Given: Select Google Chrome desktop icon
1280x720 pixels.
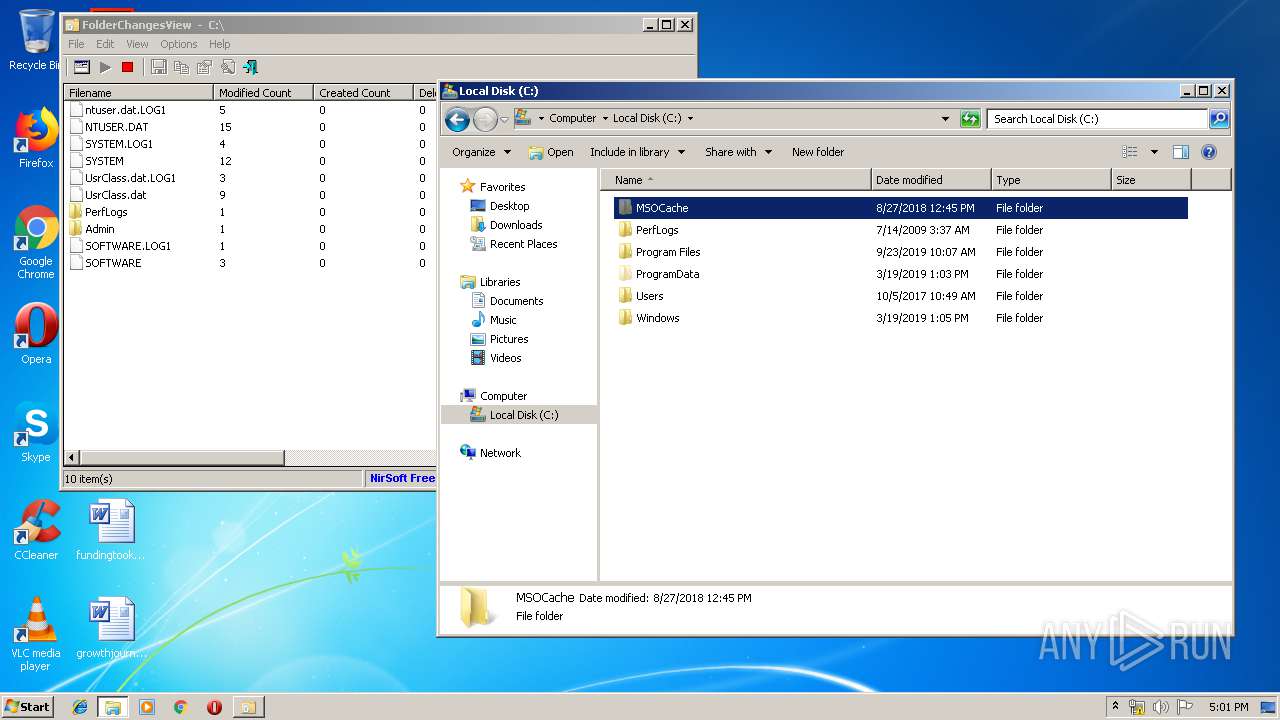Looking at the screenshot, I should 36,243.
